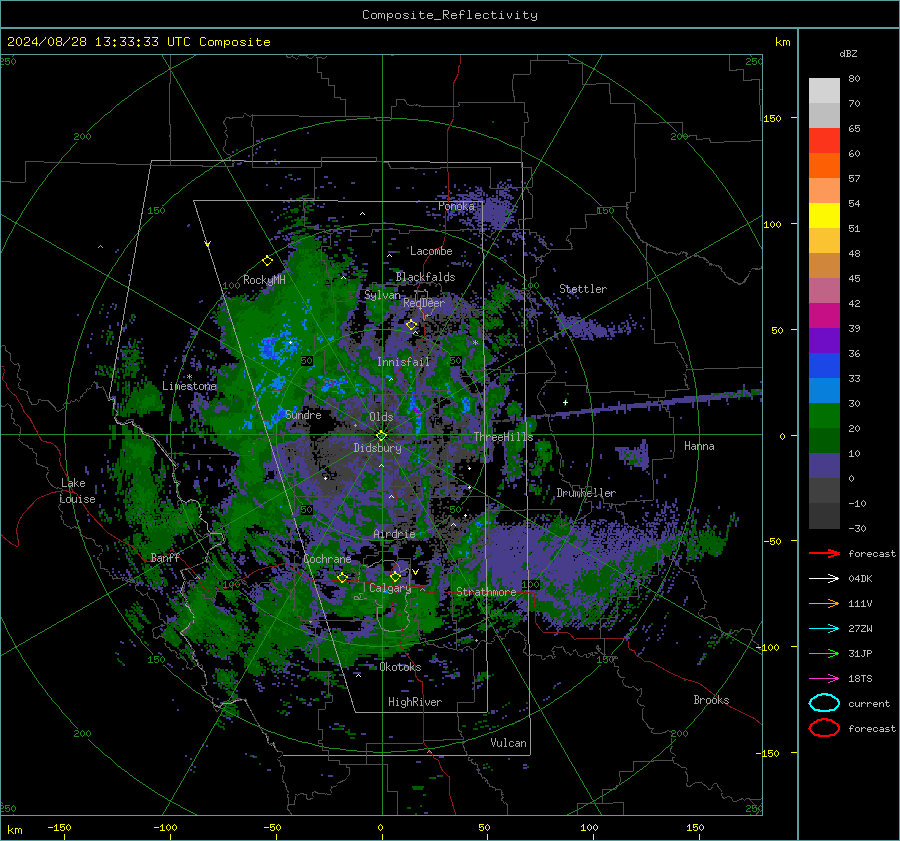This screenshot has width=900, height=841.
Task: Click the Blackfalds town label
Action: 425,277
